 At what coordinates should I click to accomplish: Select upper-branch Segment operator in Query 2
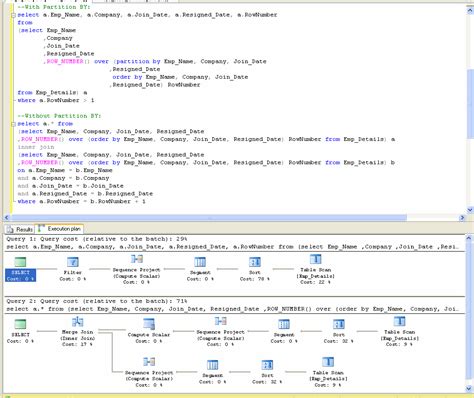(284, 331)
